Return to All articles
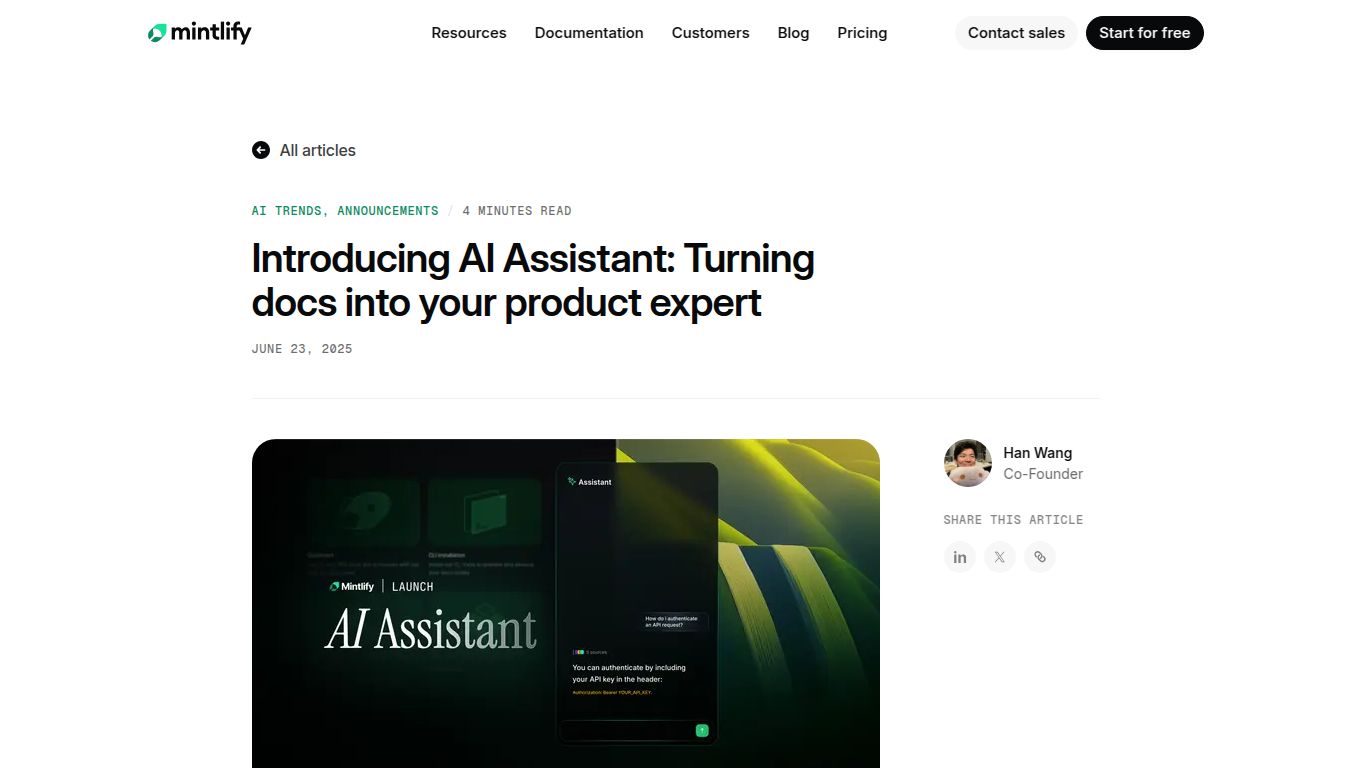This screenshot has height=768, width=1366. coord(317,150)
